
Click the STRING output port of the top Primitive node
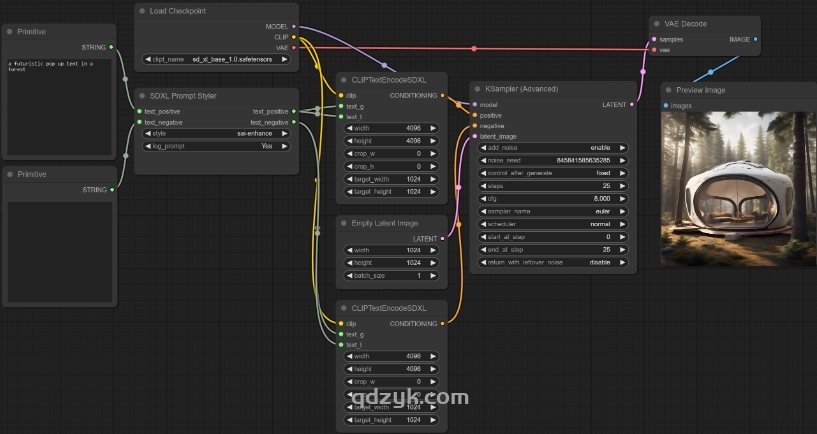pyautogui.click(x=111, y=47)
